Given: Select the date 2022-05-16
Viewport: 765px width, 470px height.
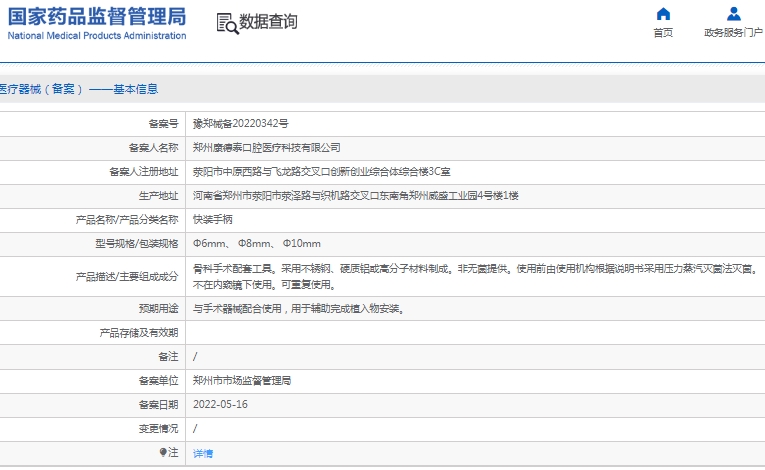Looking at the screenshot, I should coord(220,404).
